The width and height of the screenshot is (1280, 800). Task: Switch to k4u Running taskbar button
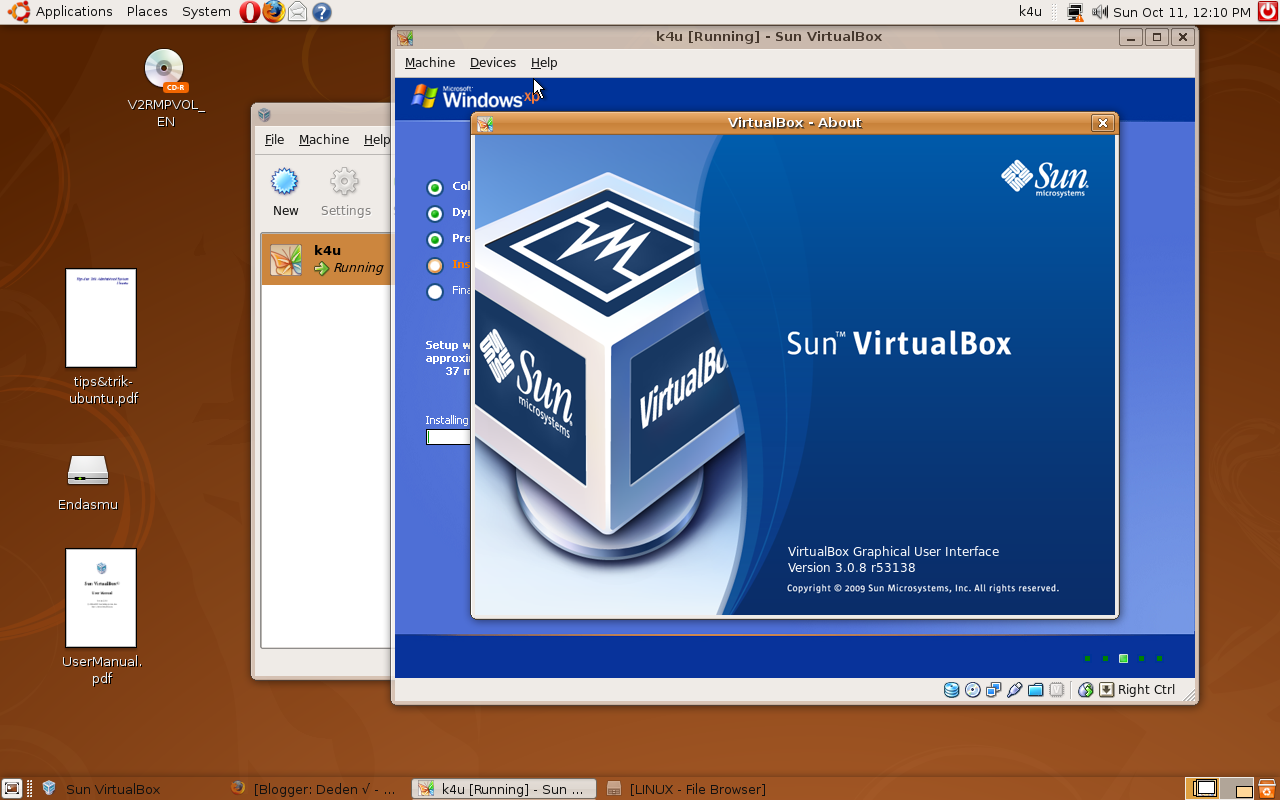504,789
